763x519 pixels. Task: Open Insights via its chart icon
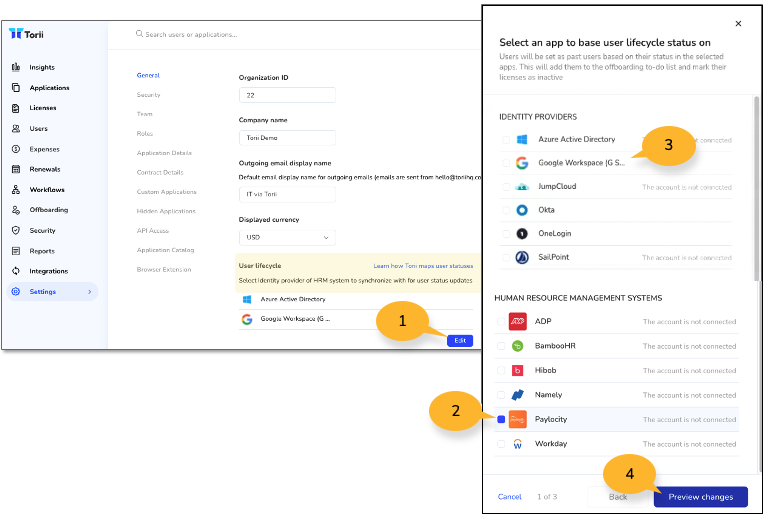pyautogui.click(x=16, y=67)
